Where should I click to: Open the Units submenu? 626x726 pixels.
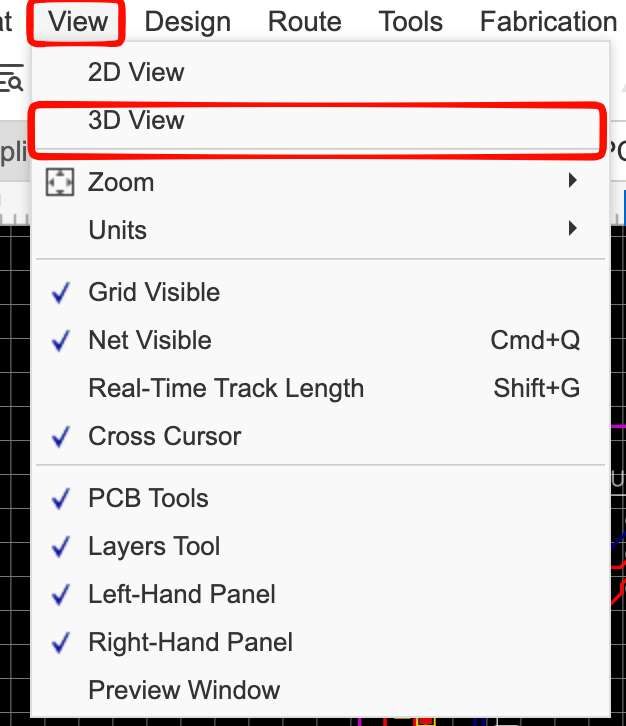click(x=118, y=230)
